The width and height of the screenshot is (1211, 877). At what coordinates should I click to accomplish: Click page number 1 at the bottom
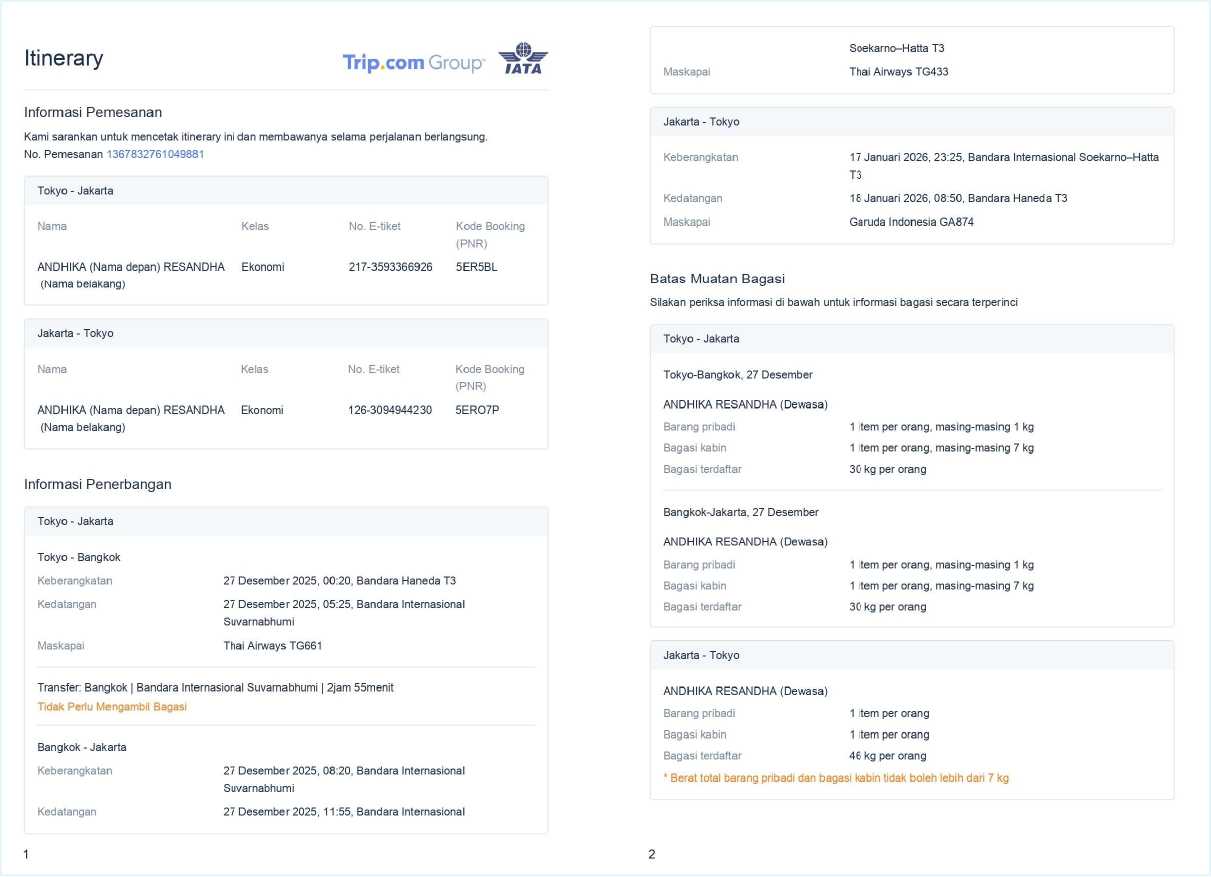26,854
